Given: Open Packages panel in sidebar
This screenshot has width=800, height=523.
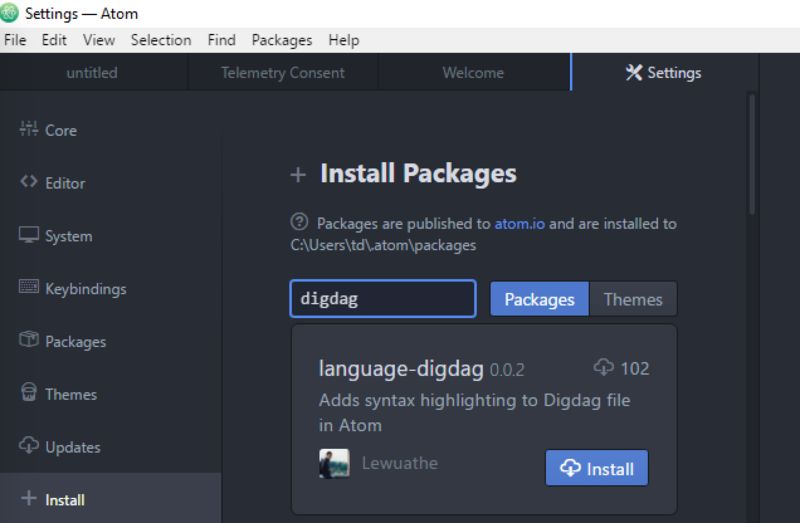Looking at the screenshot, I should pos(111,341).
